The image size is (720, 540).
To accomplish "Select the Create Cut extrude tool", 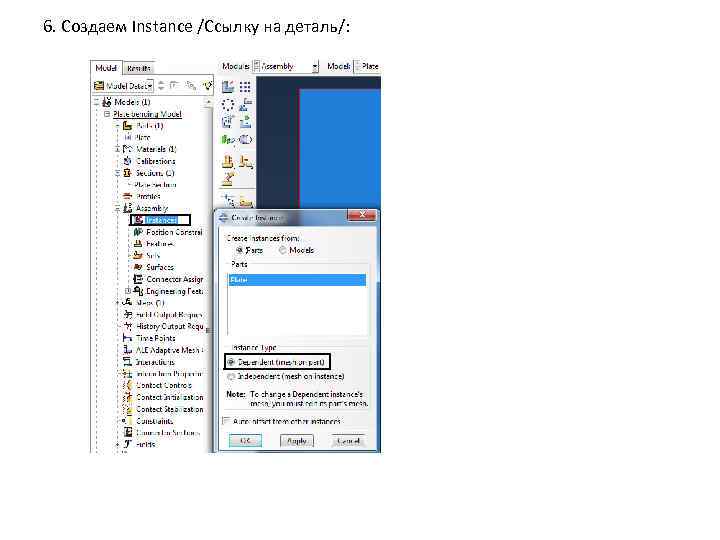I will (228, 161).
